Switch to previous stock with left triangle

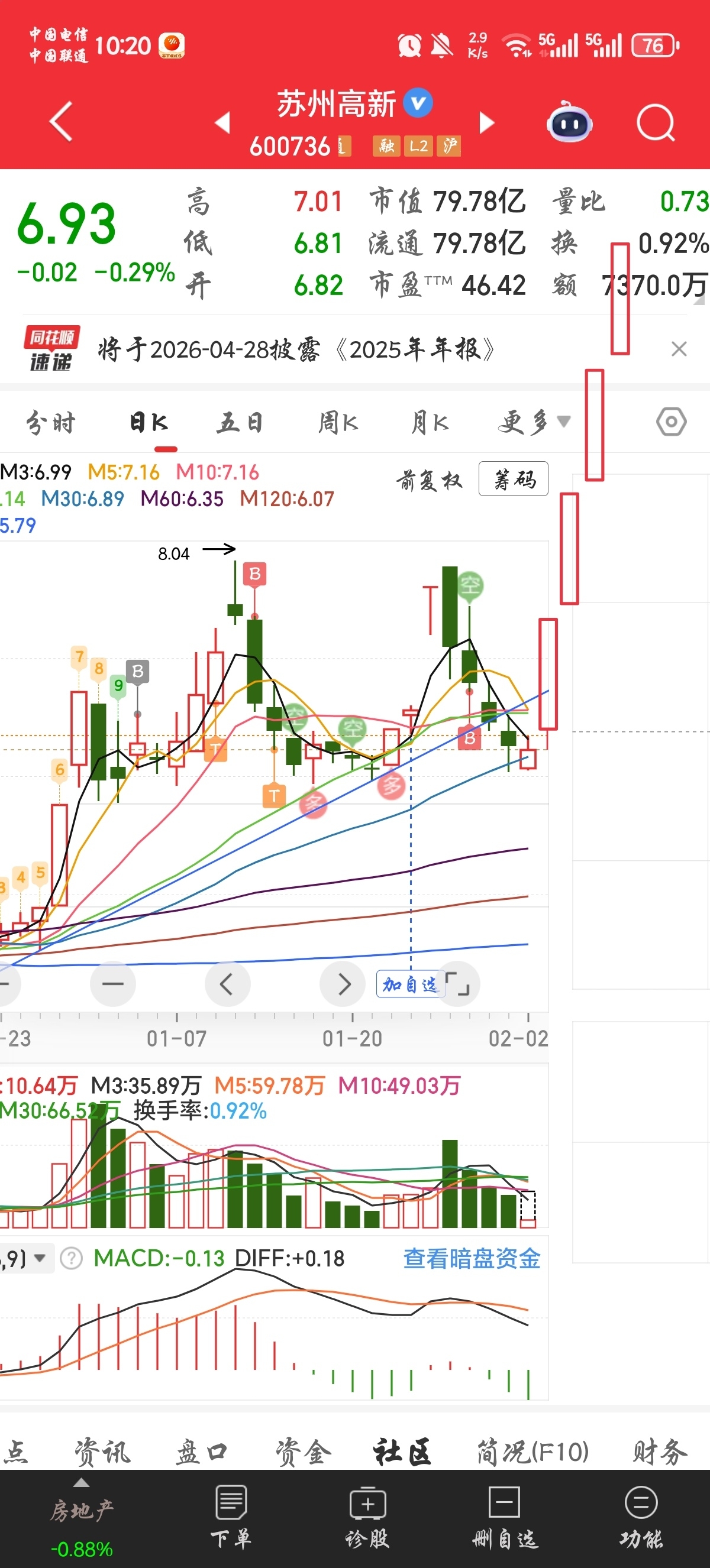[x=223, y=122]
